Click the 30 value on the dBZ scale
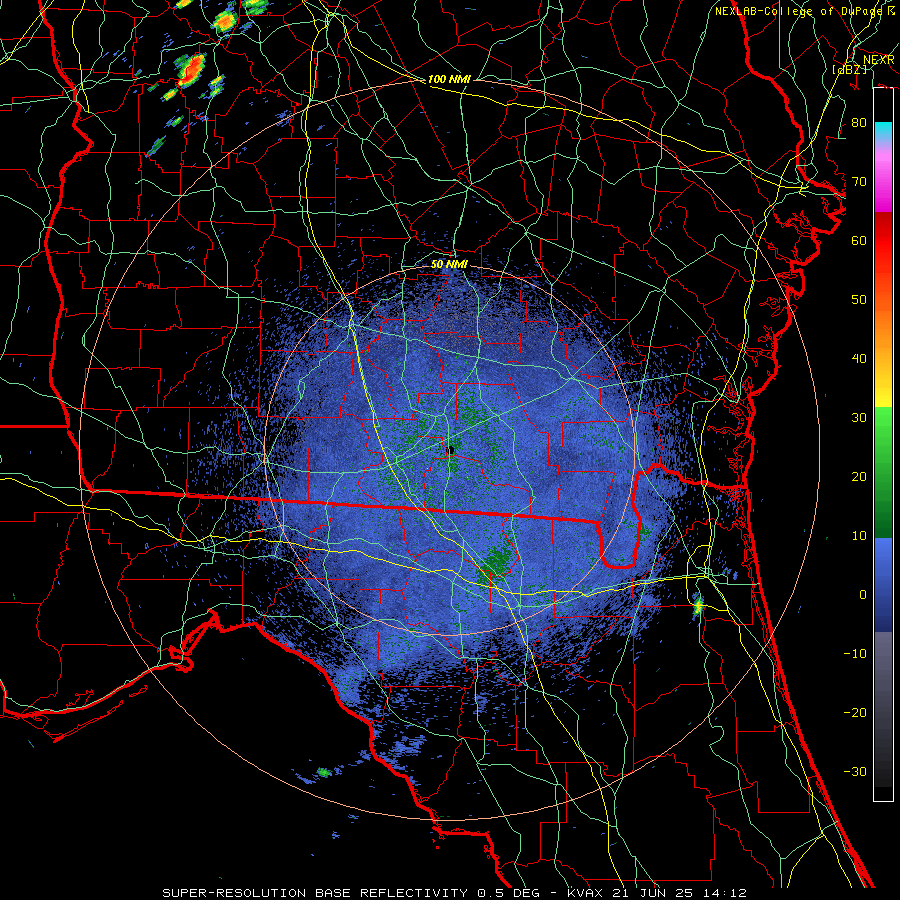Image resolution: width=900 pixels, height=900 pixels. click(x=859, y=417)
